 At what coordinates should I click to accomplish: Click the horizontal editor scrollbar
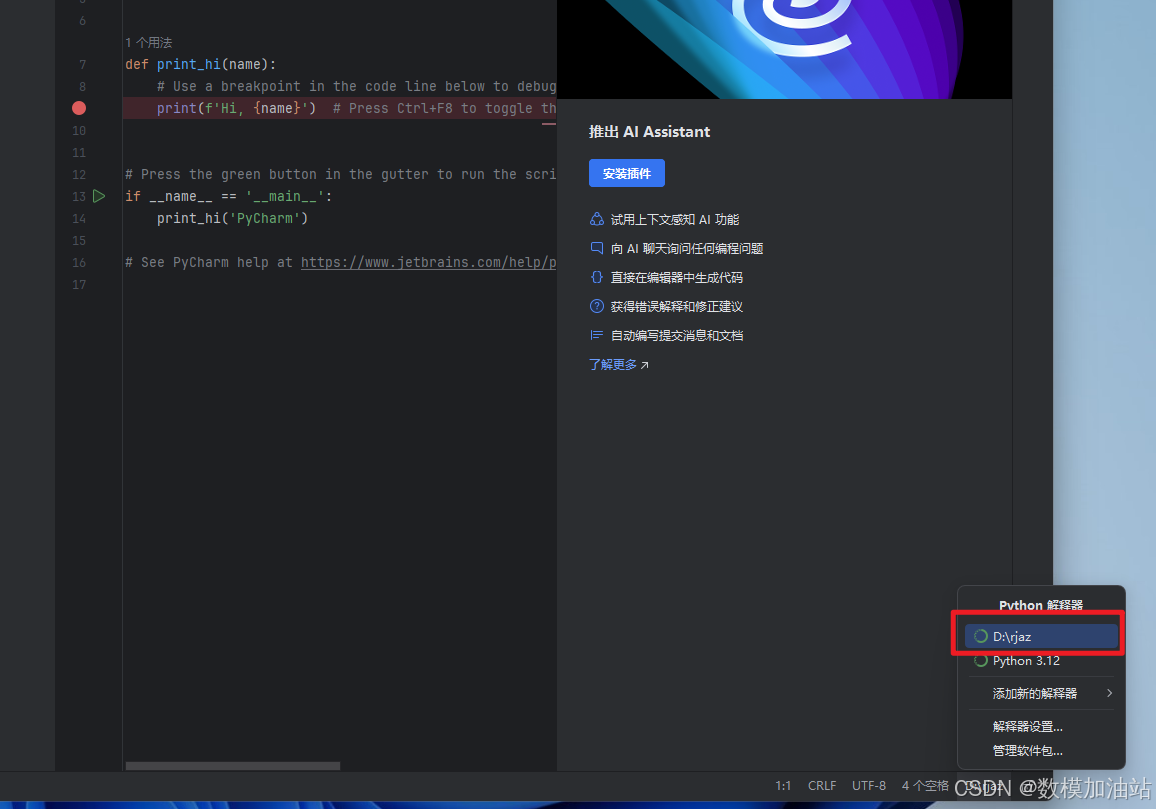tap(232, 766)
